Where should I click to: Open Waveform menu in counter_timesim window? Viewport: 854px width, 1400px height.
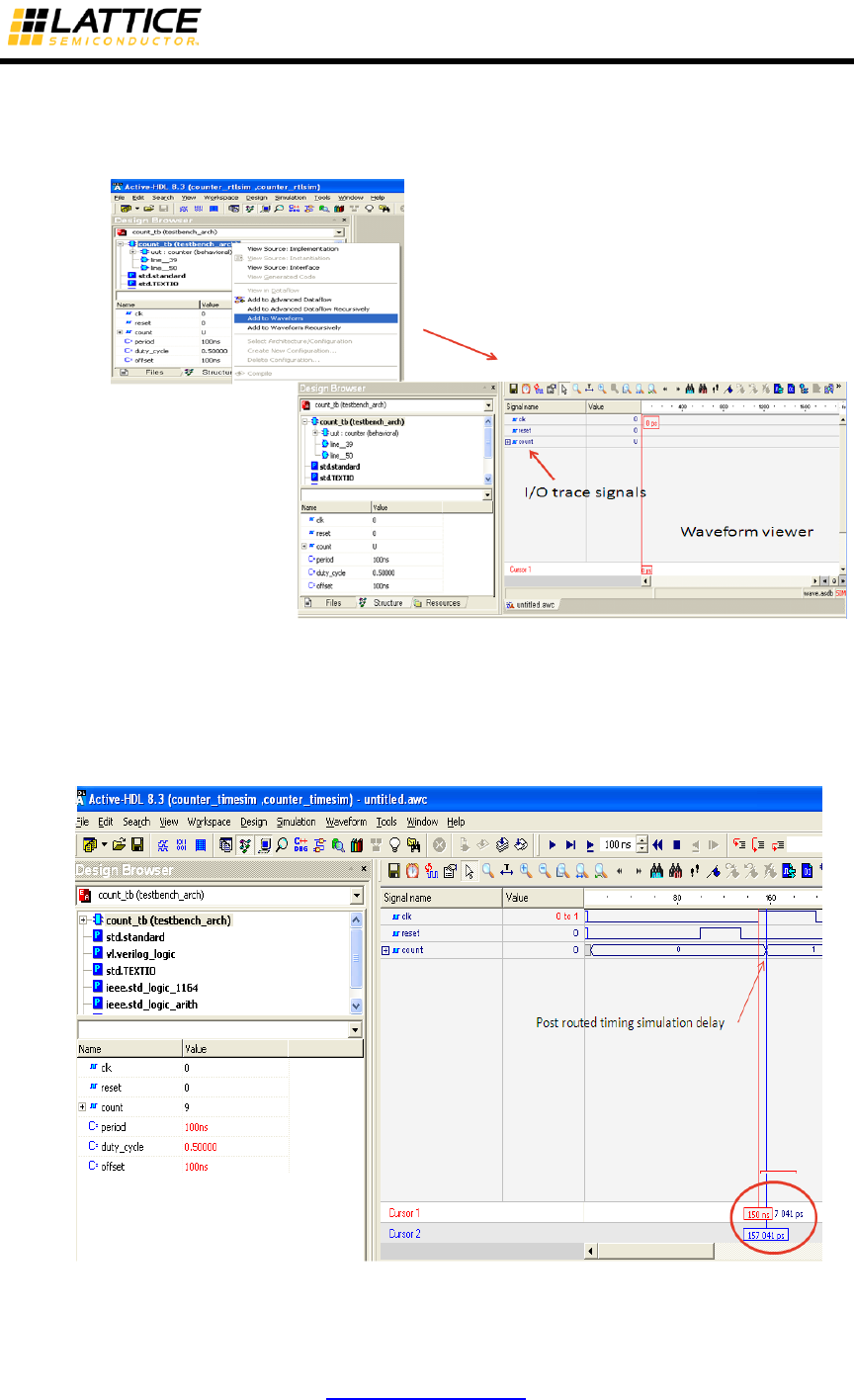347,822
